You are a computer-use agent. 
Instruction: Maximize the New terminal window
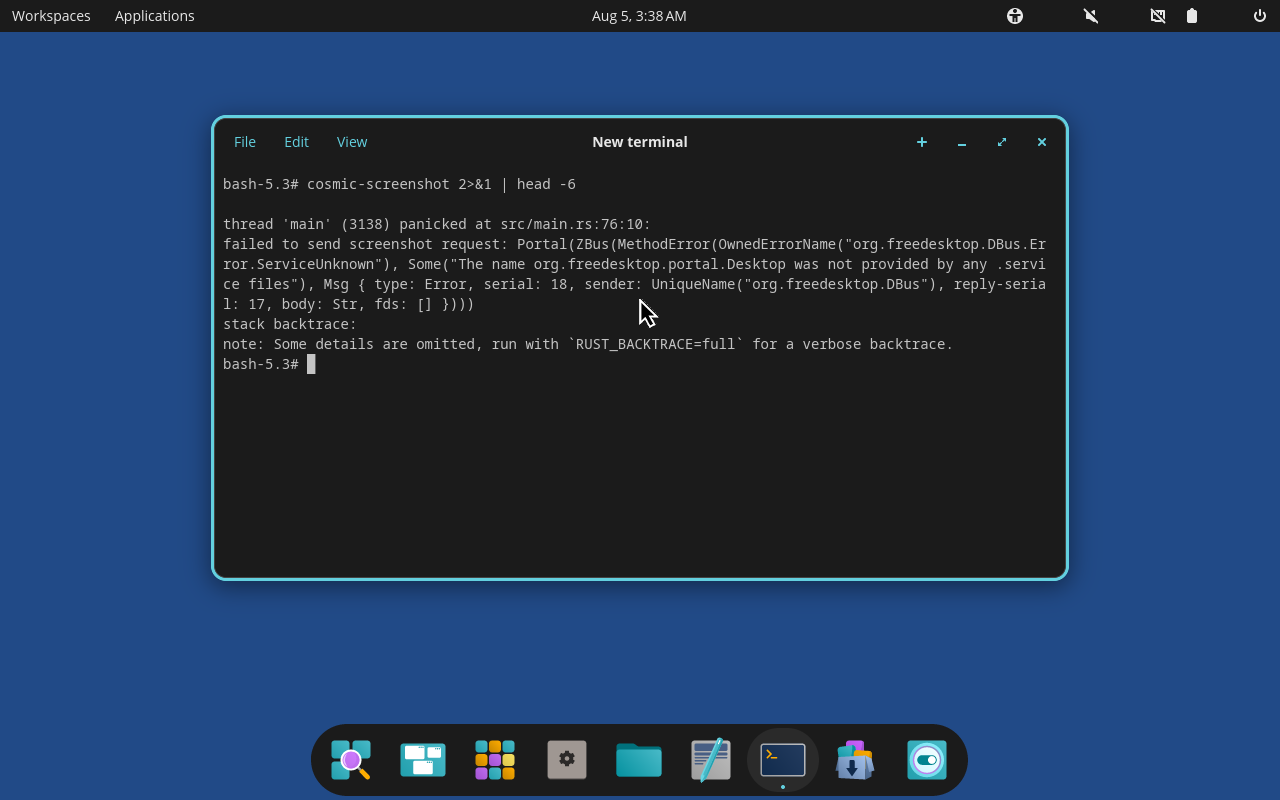click(1002, 142)
